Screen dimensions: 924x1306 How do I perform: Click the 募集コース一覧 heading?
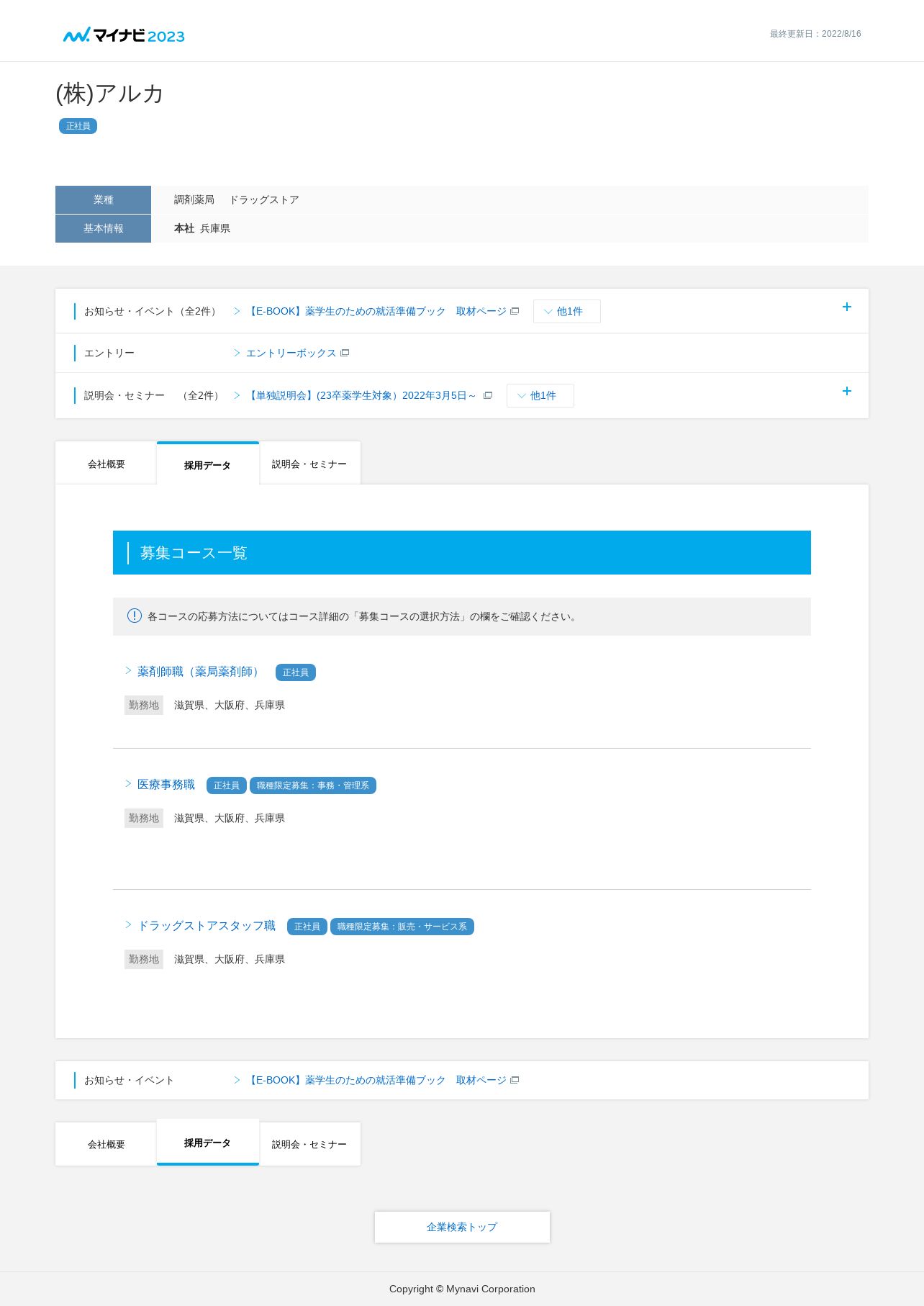194,553
